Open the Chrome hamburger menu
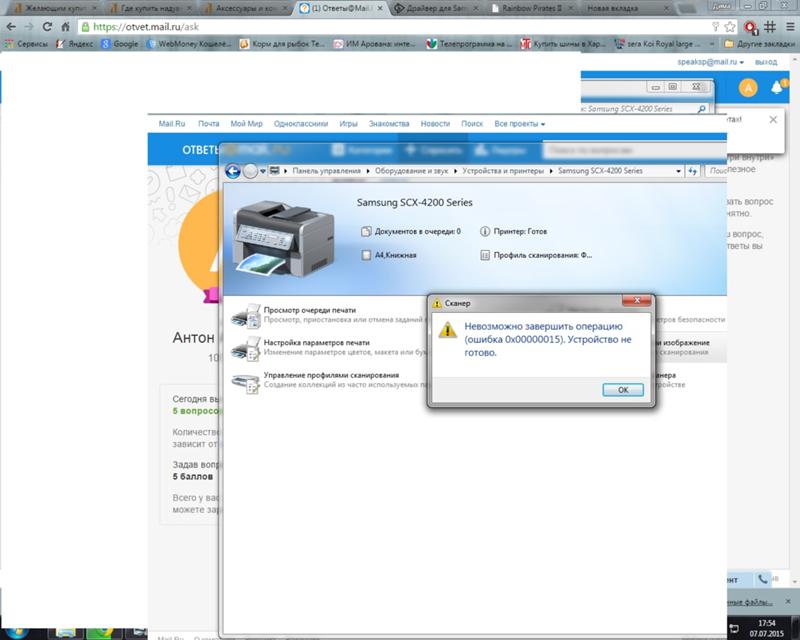Image resolution: width=800 pixels, height=640 pixels. (x=790, y=27)
